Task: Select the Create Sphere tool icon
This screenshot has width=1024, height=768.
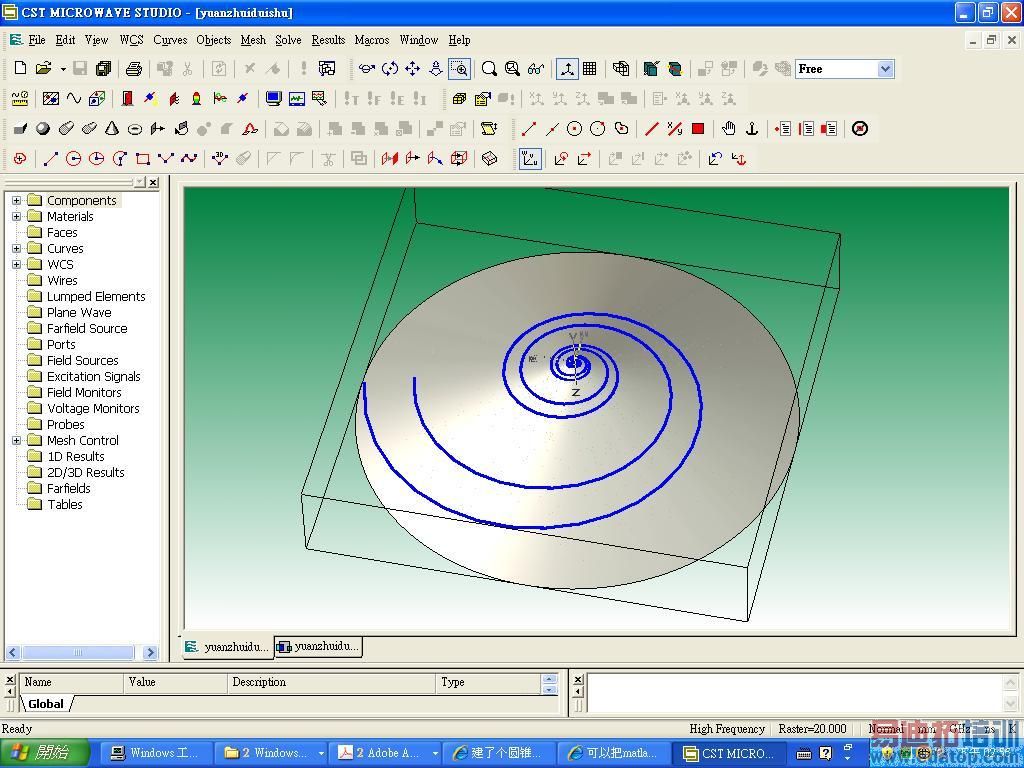Action: (43, 129)
